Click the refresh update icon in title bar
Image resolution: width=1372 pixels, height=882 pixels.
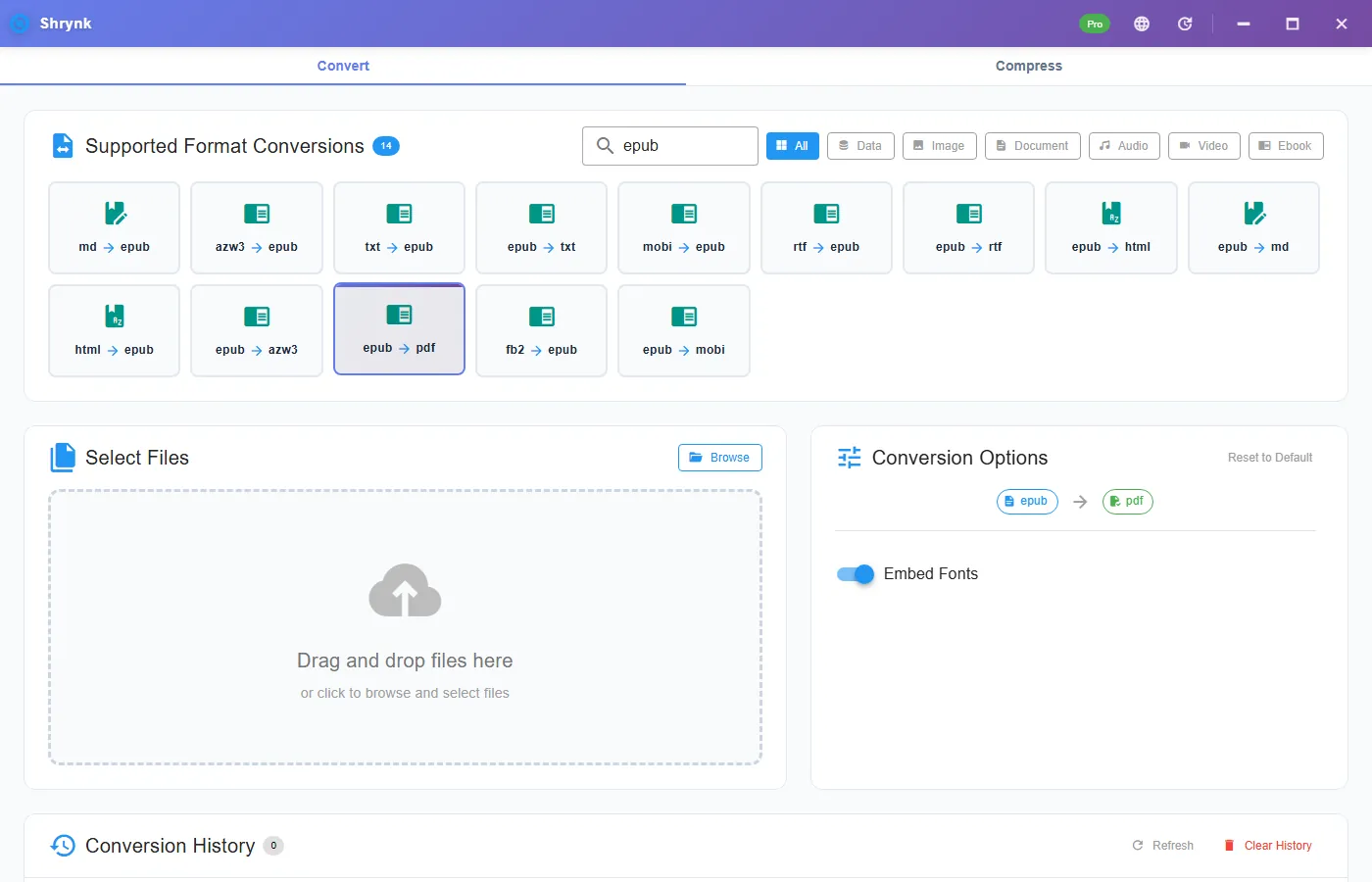coord(1185,24)
